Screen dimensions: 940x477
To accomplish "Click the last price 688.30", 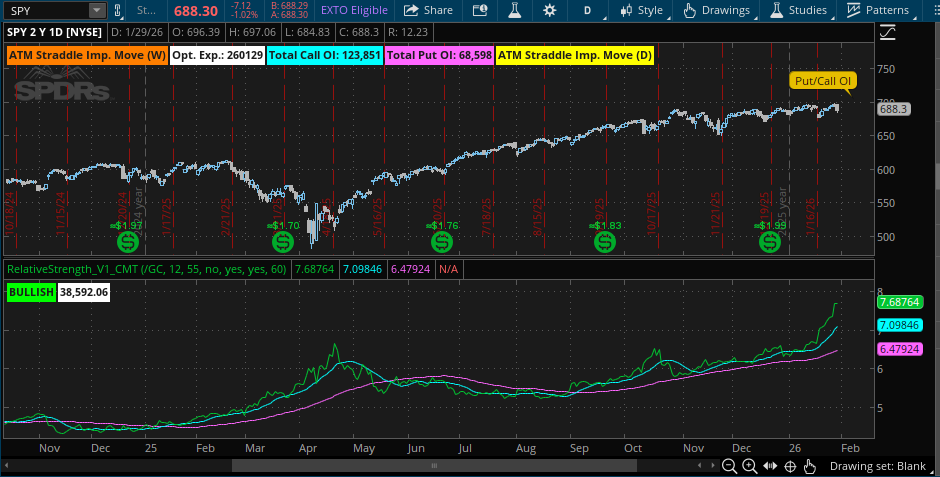I will (x=197, y=11).
